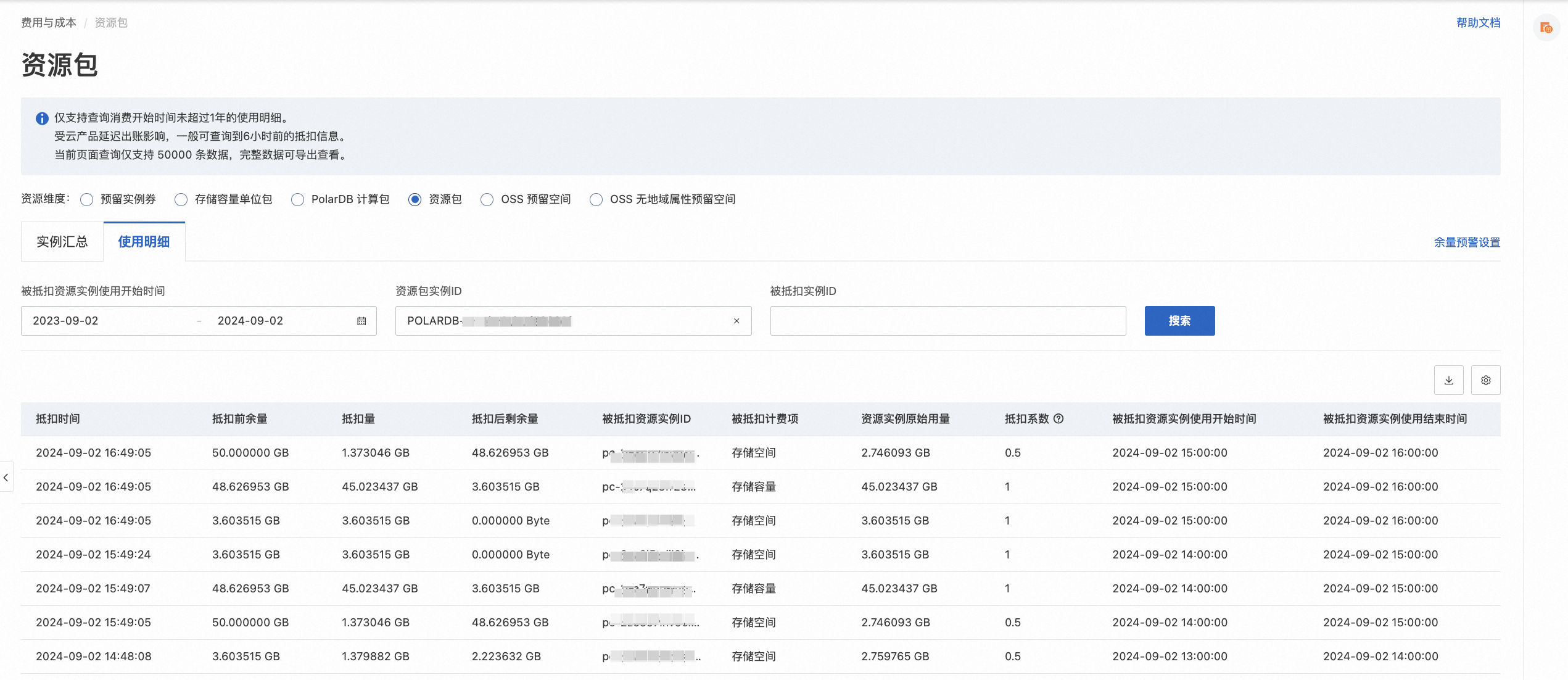
Task: Select the 存储容量单位包 radio option
Action: pos(181,199)
